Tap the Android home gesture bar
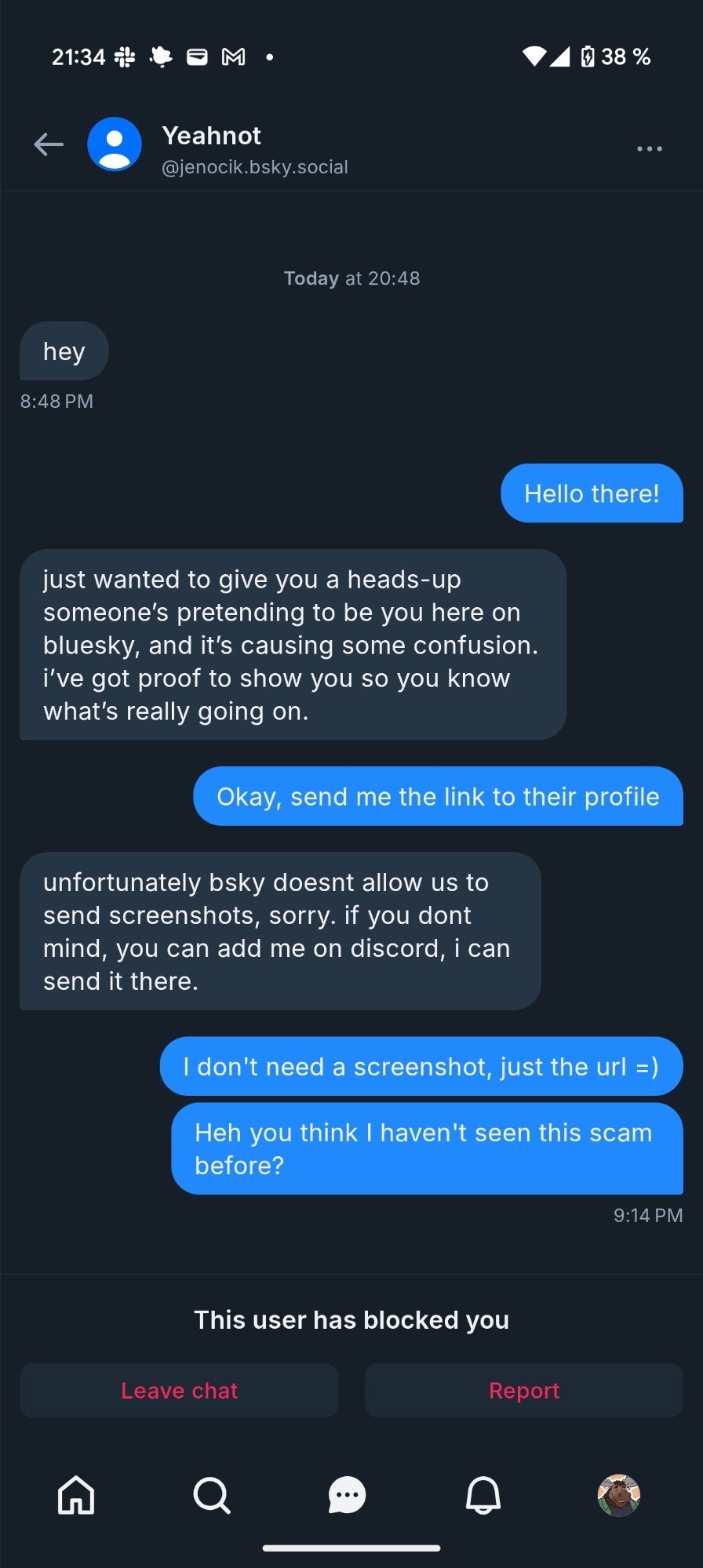The image size is (703, 1568). [351, 1548]
